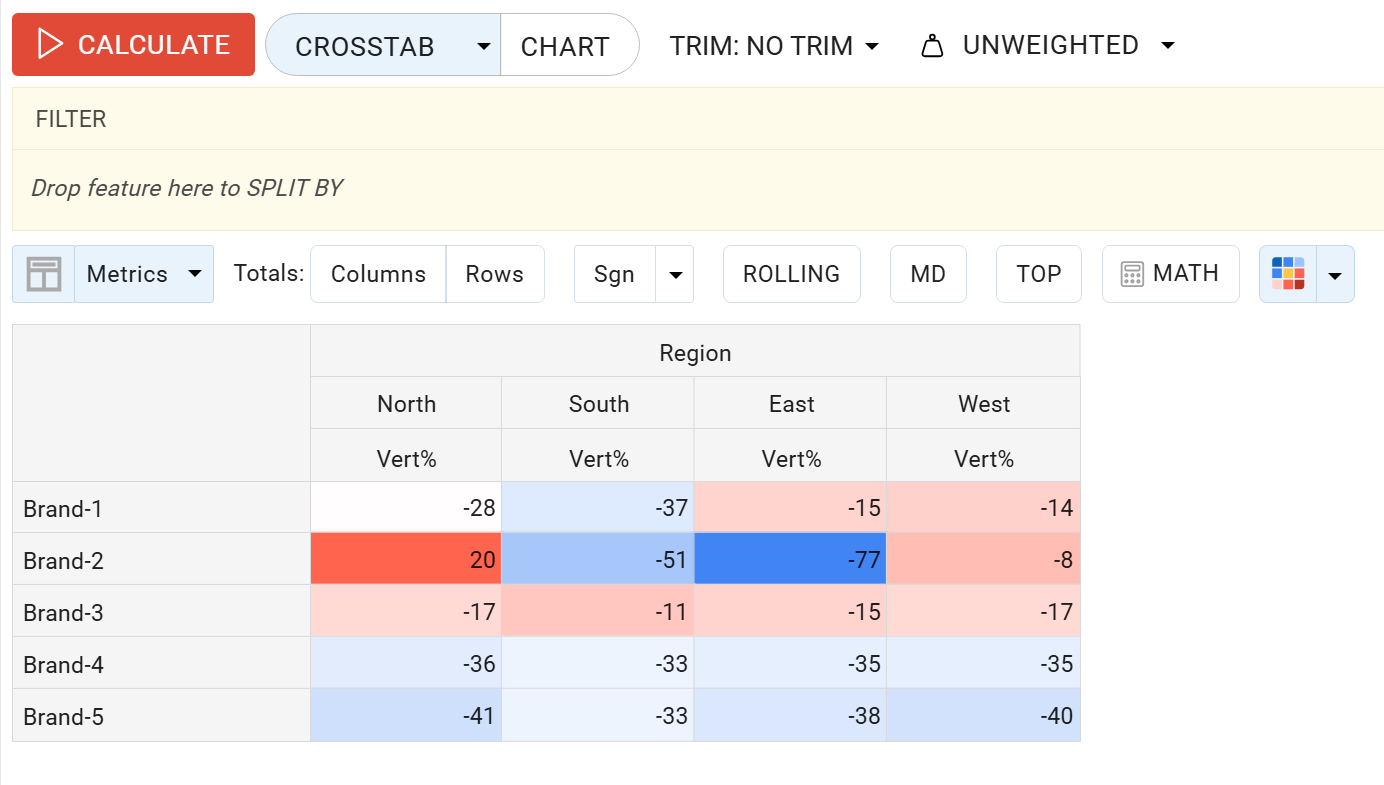Toggle Rows totals on
Image resolution: width=1384 pixels, height=785 pixels.
(495, 273)
